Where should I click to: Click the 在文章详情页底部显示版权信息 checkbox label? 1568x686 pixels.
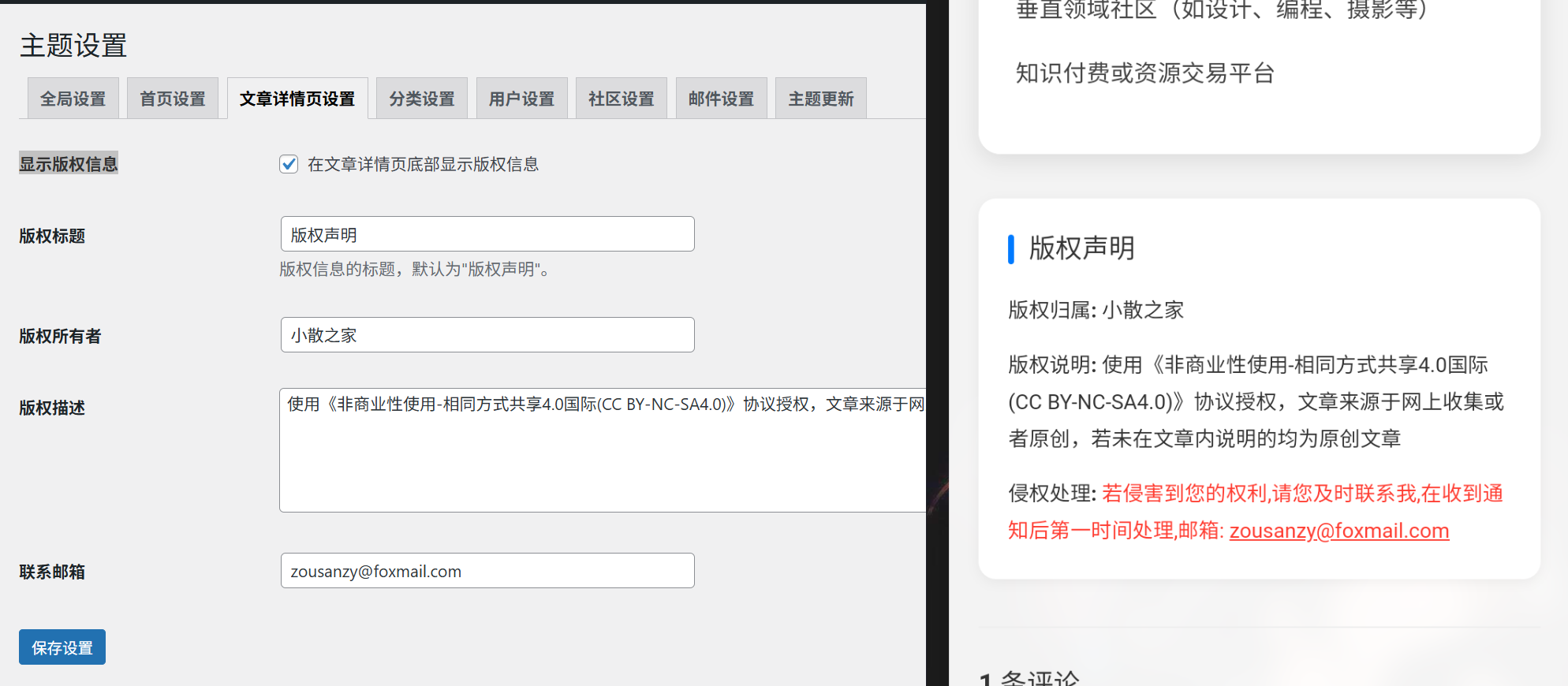click(x=423, y=164)
